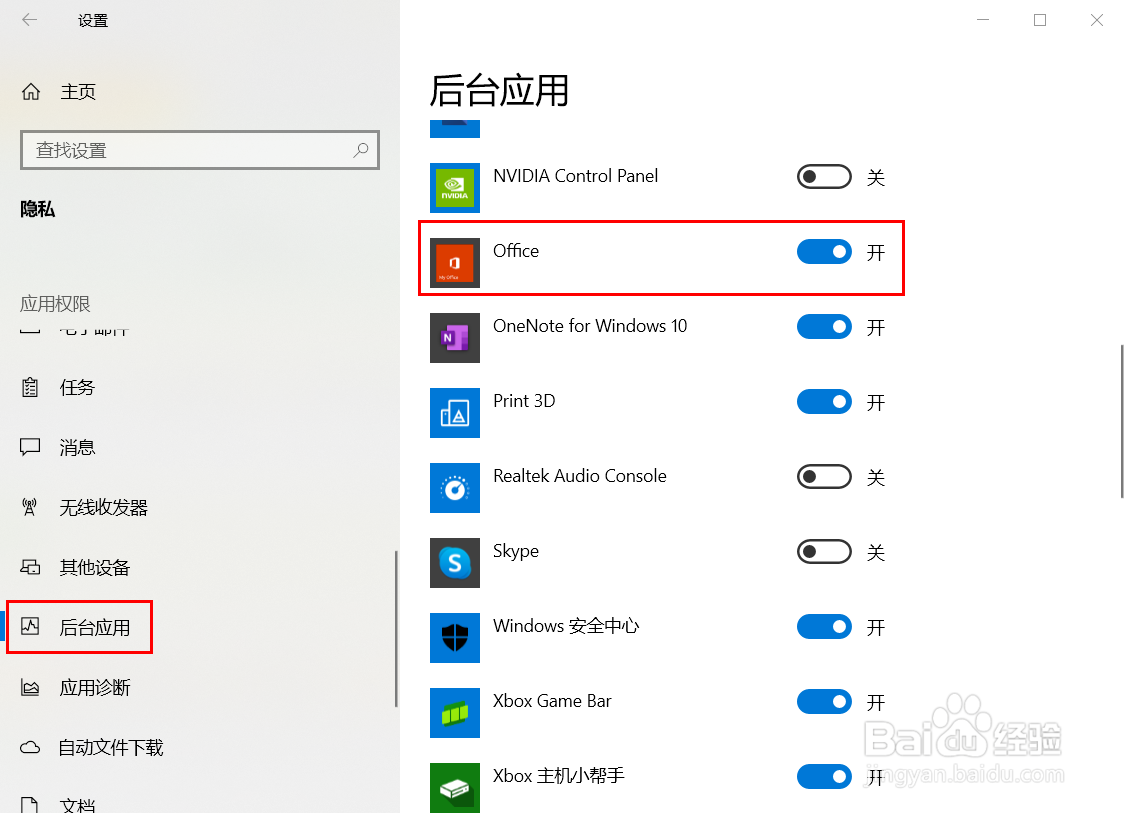Turn on NVIDIA Control Panel background toggle
The width and height of the screenshot is (1126, 813).
pyautogui.click(x=824, y=177)
